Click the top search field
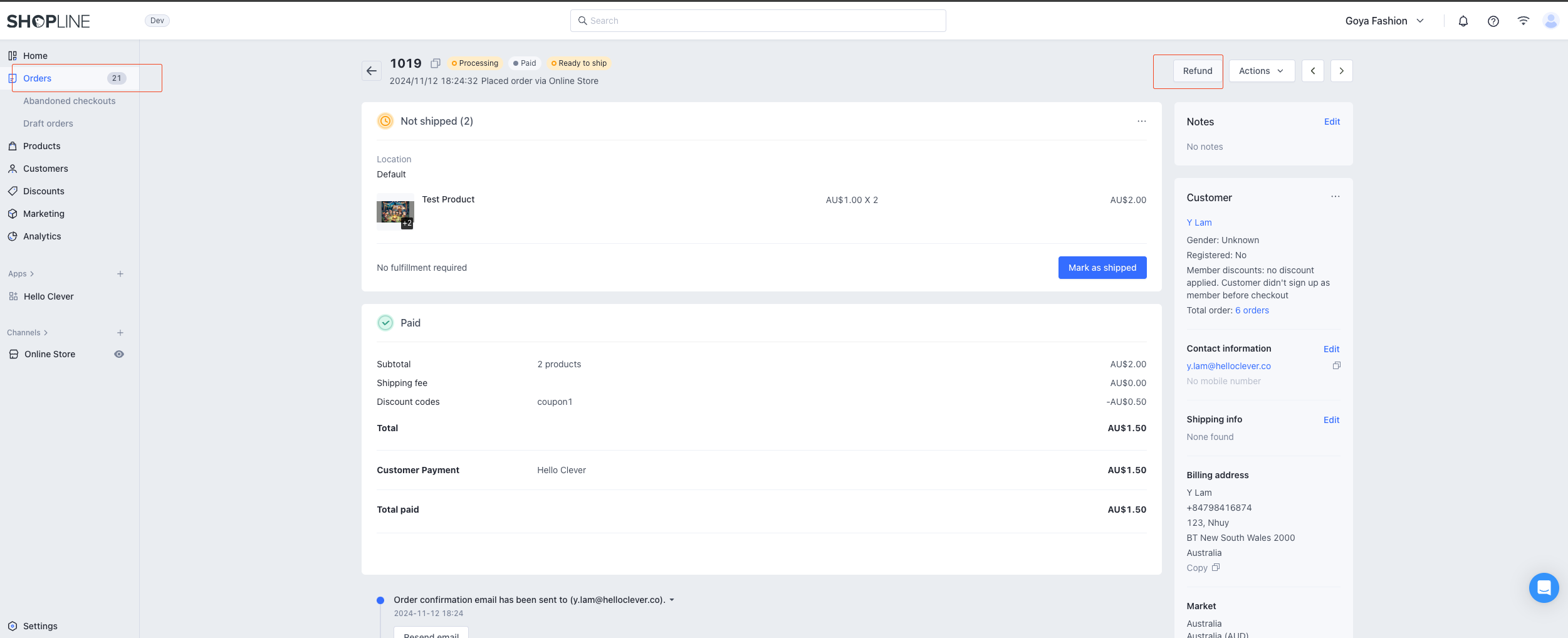The image size is (1568, 638). point(758,21)
